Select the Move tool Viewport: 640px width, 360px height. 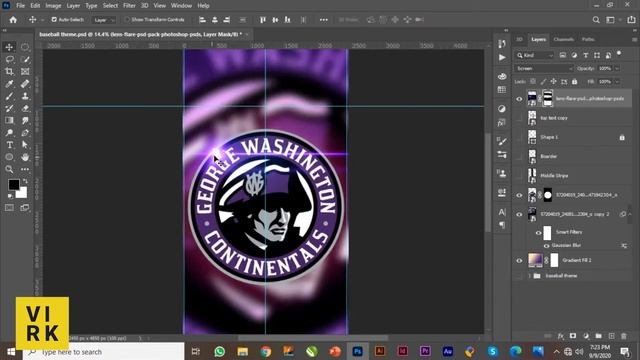click(x=9, y=47)
